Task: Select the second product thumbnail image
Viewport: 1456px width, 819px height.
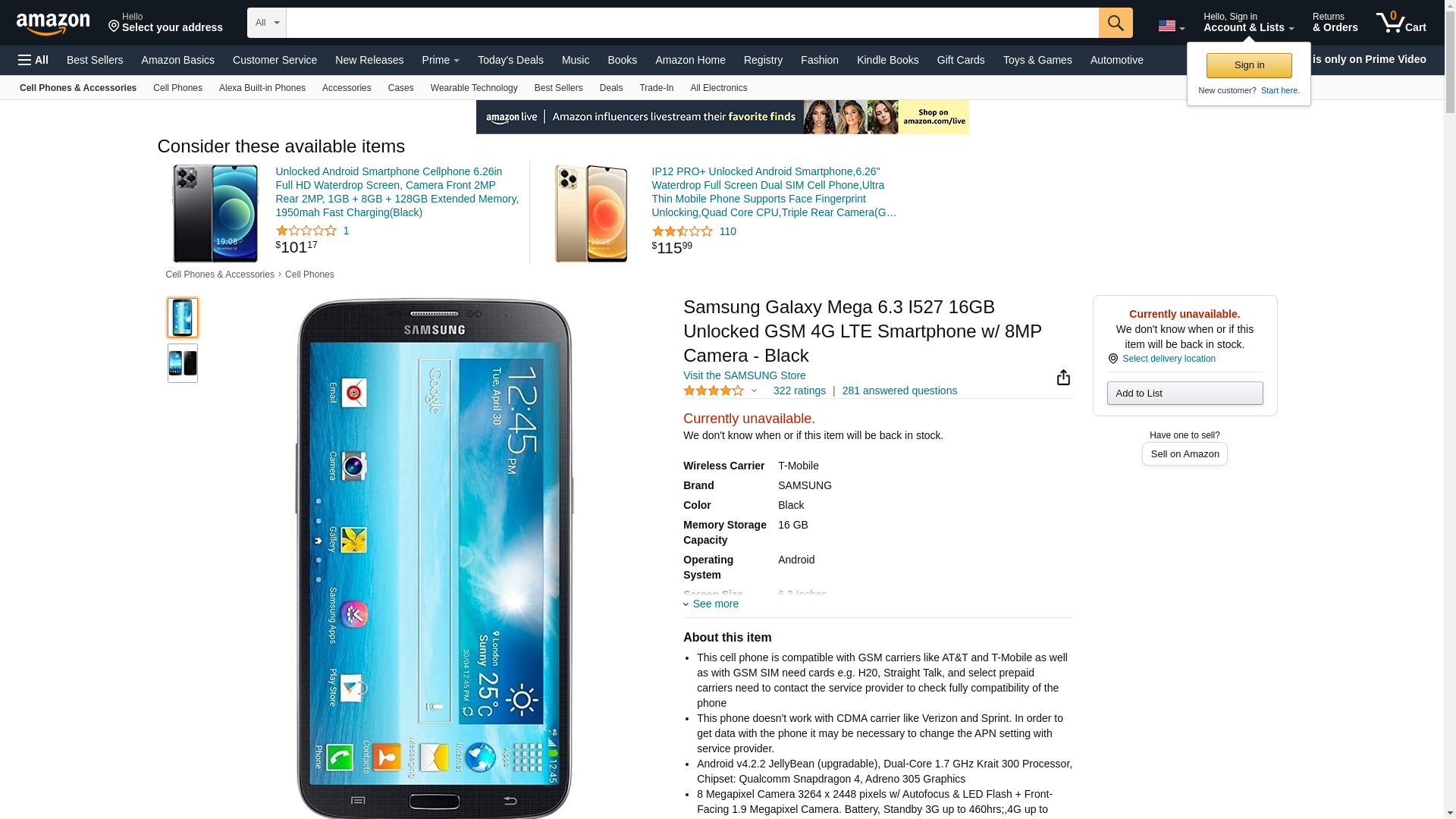Action: coord(183,363)
